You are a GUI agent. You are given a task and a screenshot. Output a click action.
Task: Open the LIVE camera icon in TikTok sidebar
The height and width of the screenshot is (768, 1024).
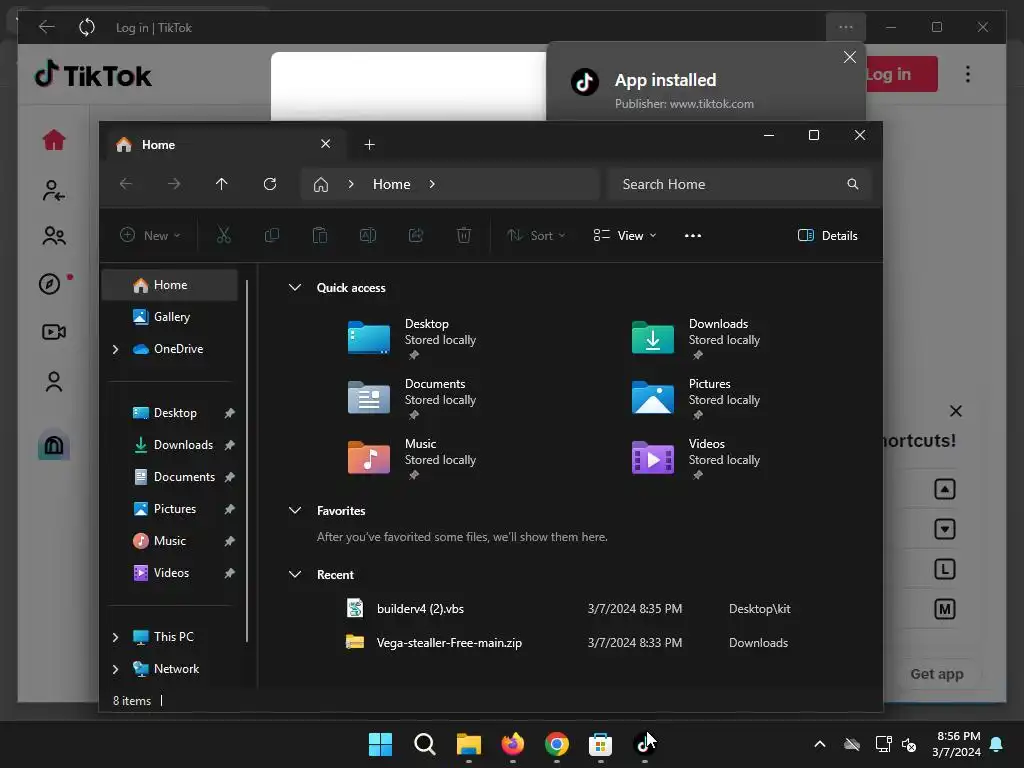click(x=54, y=332)
